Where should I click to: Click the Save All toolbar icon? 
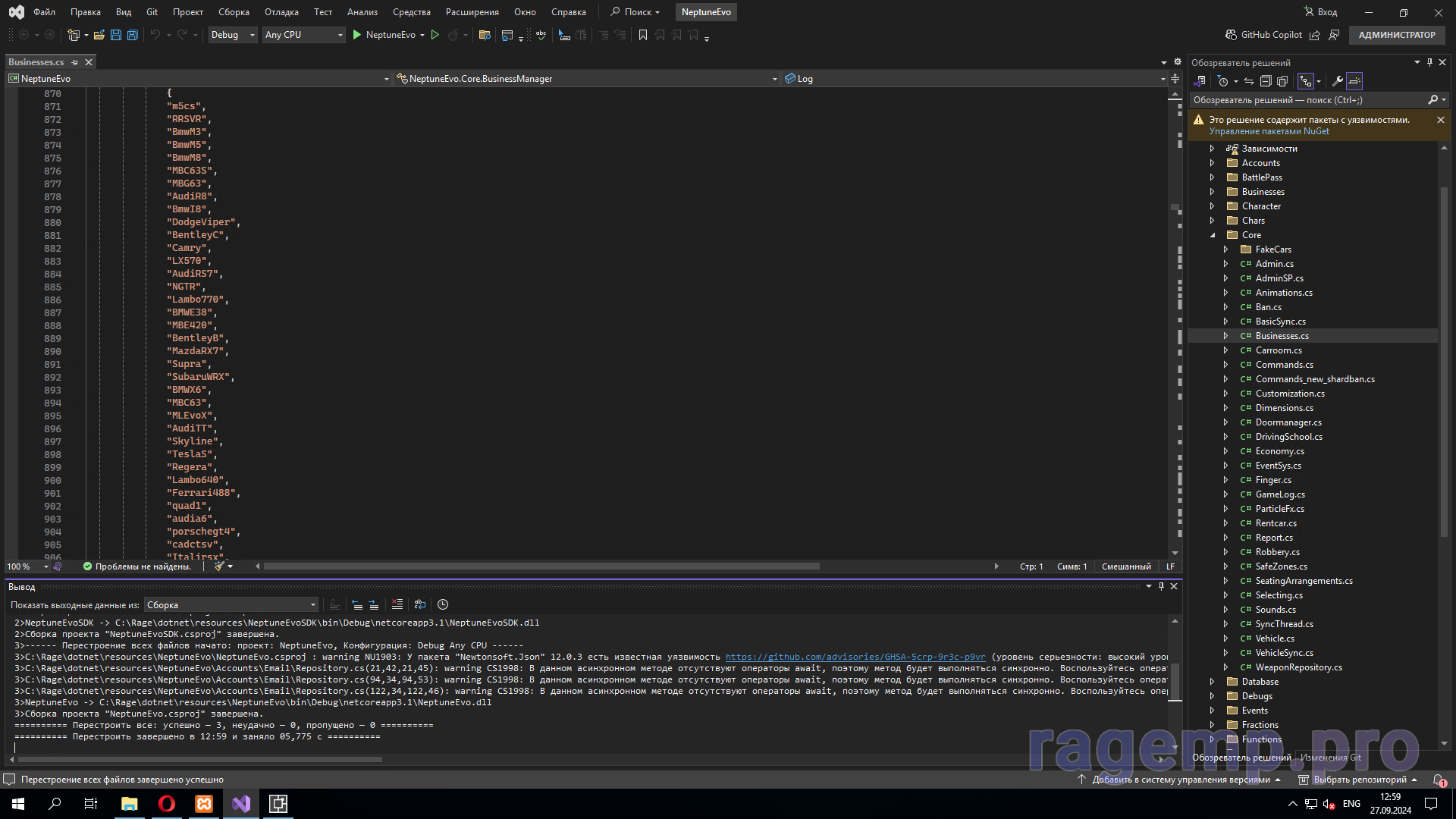[133, 35]
